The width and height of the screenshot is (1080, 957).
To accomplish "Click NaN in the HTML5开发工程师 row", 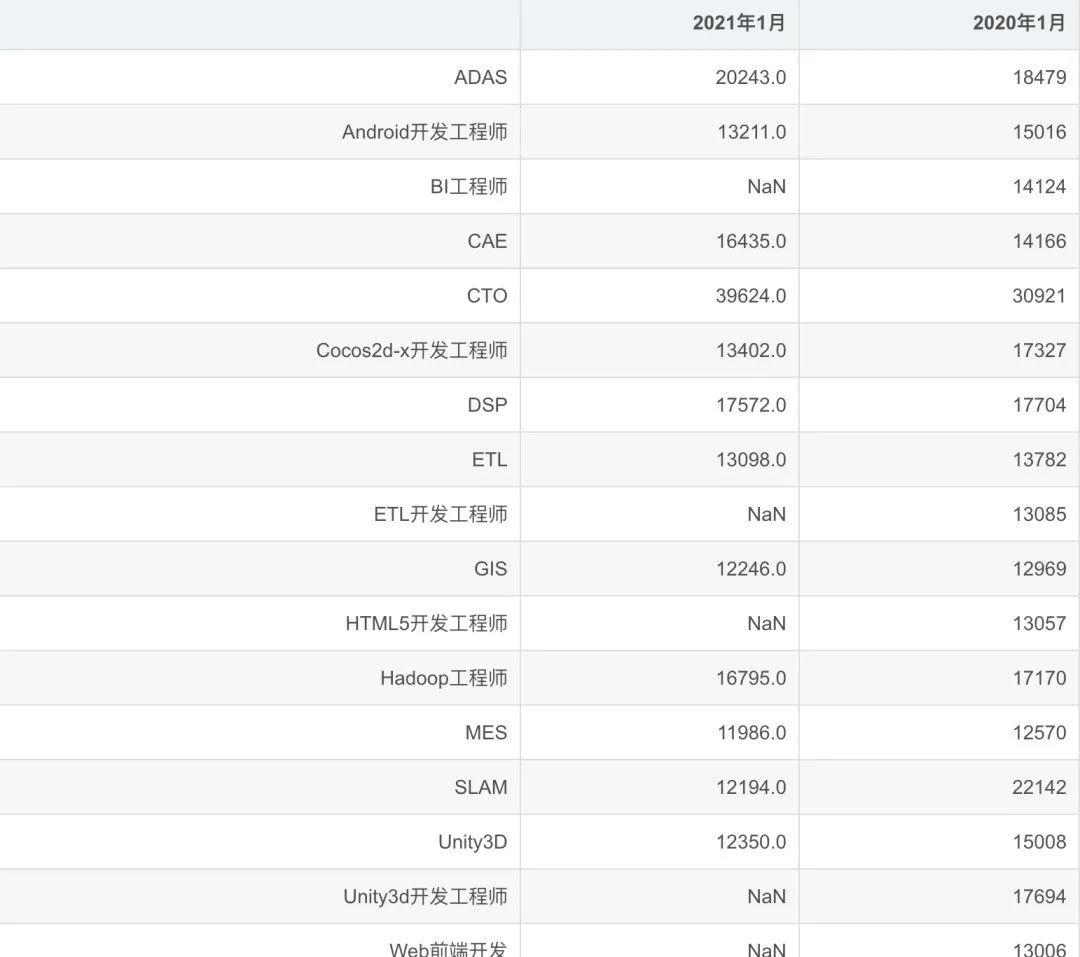I will [x=767, y=623].
